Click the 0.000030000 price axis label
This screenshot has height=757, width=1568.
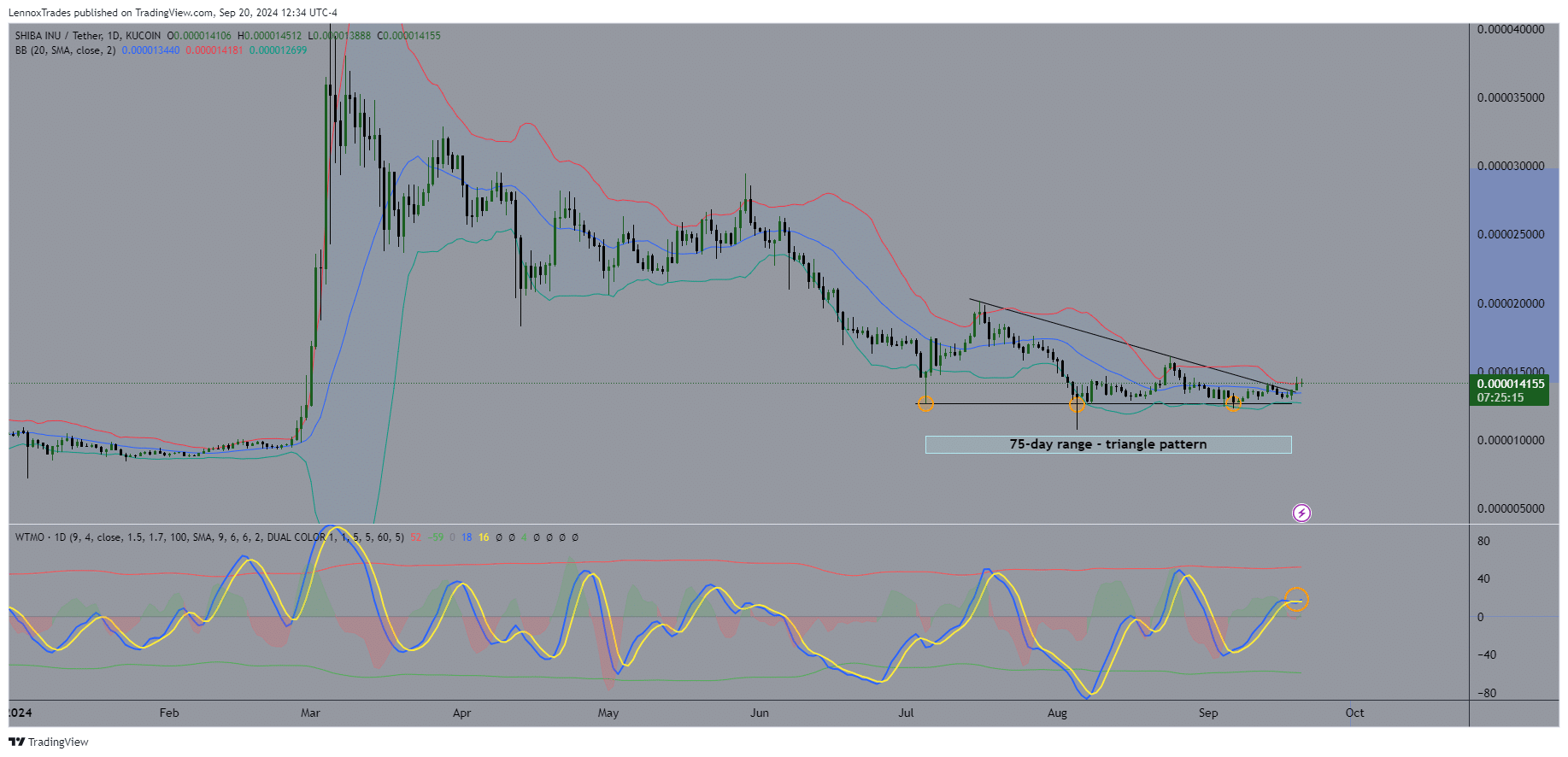[x=1511, y=166]
